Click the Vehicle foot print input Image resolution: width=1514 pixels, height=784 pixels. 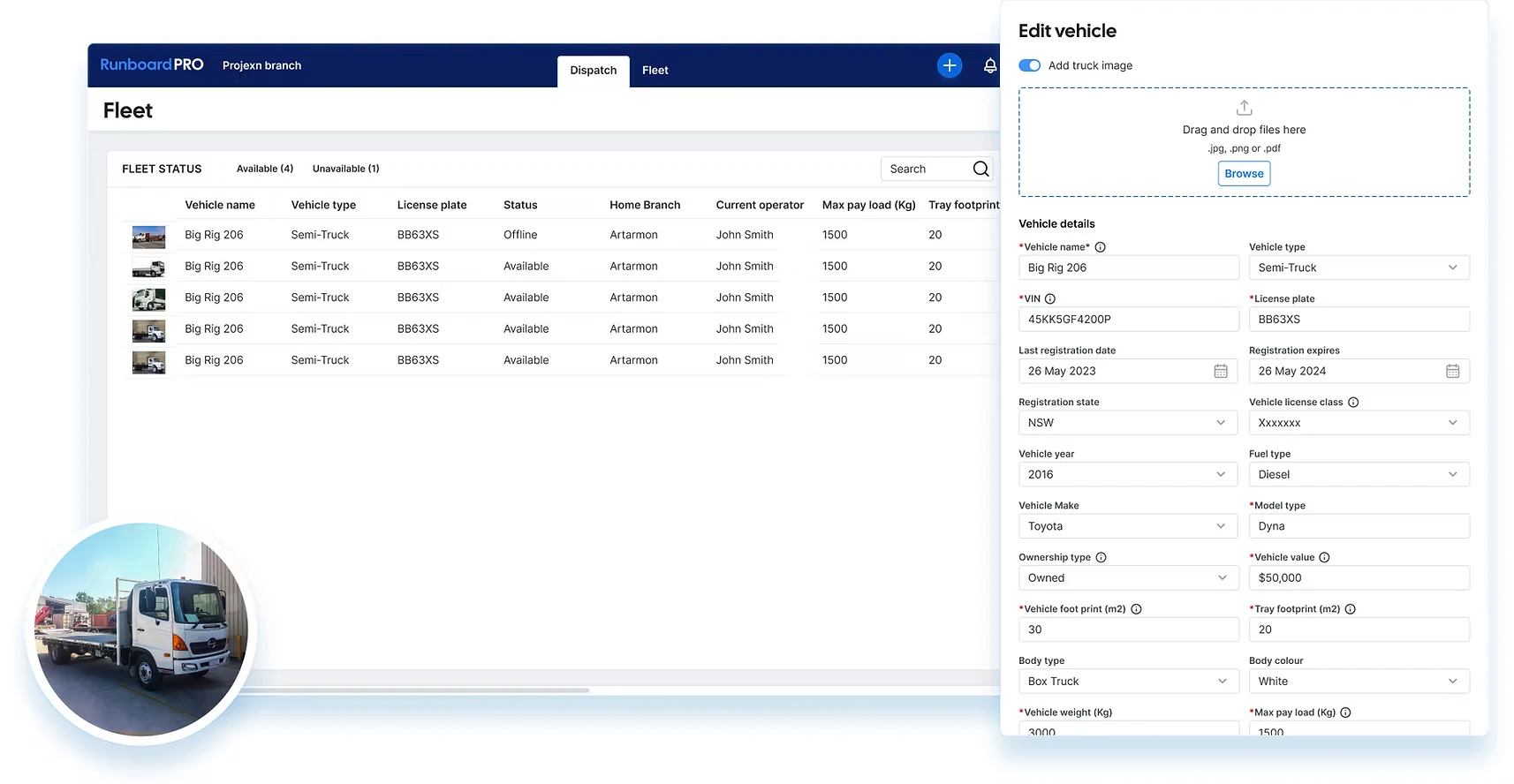(1128, 629)
